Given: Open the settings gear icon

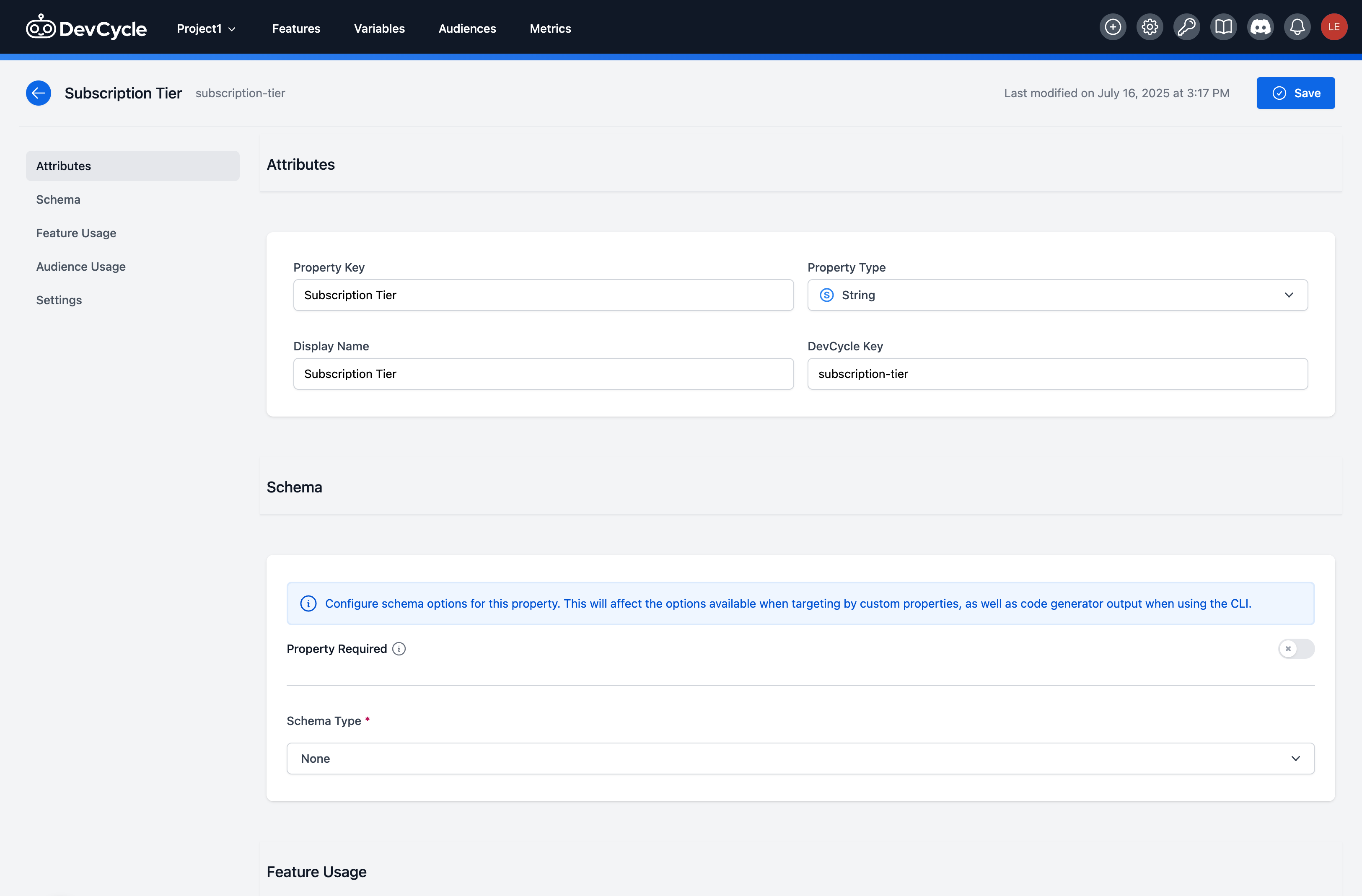Looking at the screenshot, I should coord(1150,26).
